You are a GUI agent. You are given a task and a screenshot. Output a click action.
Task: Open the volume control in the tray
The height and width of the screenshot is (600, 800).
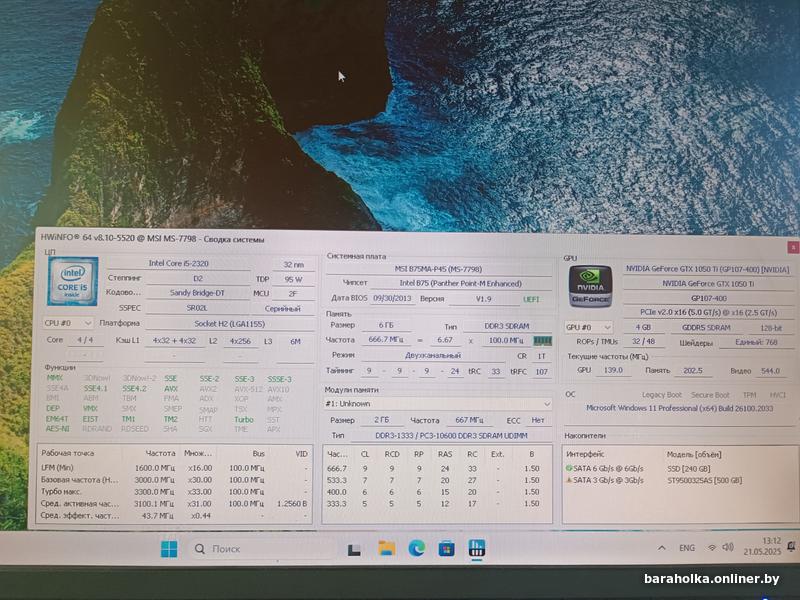[x=728, y=547]
